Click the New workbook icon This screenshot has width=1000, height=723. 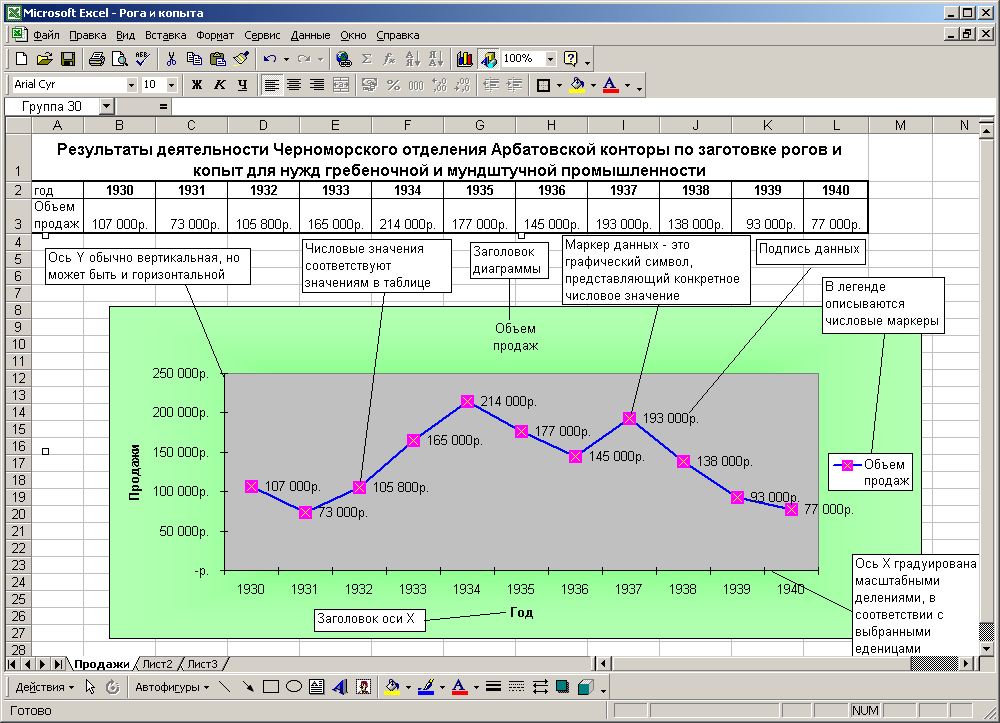[x=21, y=59]
